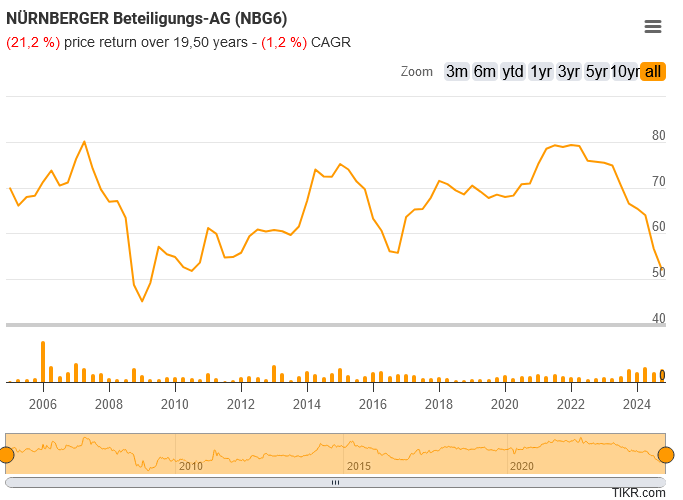Click the 80 price axis label
This screenshot has height=500, width=683.
tap(659, 135)
